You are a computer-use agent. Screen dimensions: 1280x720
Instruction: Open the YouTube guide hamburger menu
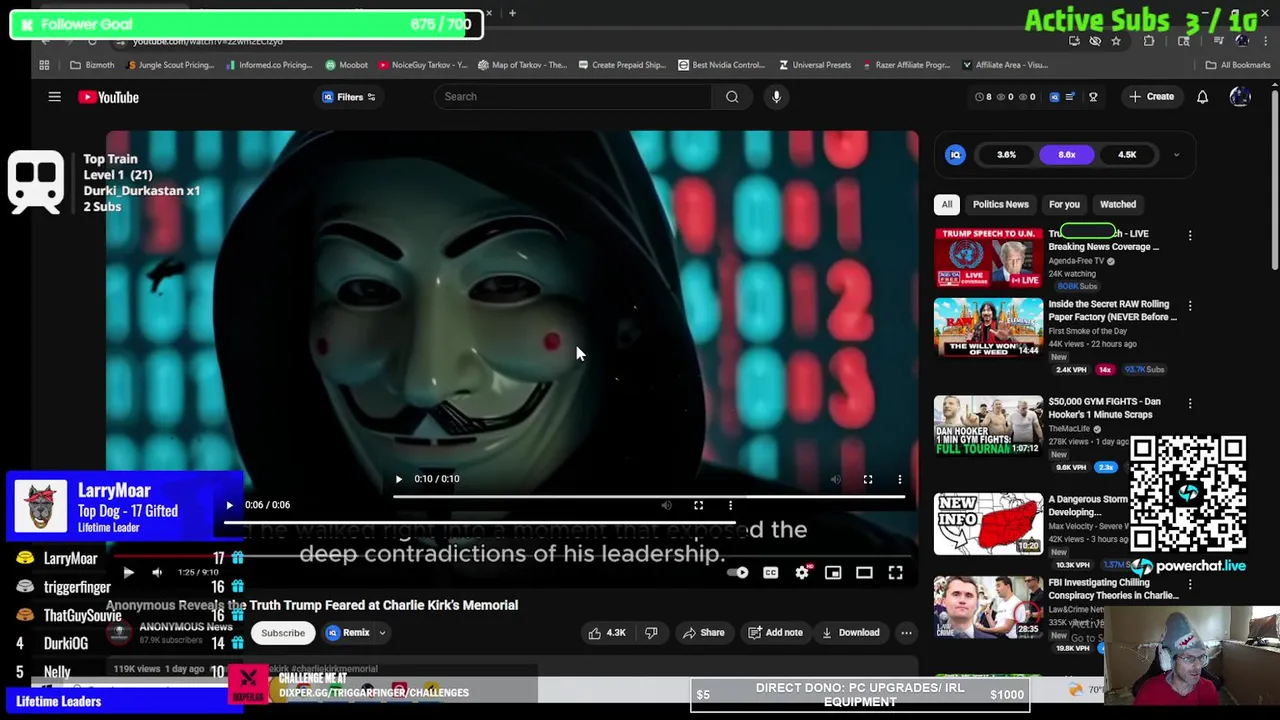pyautogui.click(x=55, y=97)
